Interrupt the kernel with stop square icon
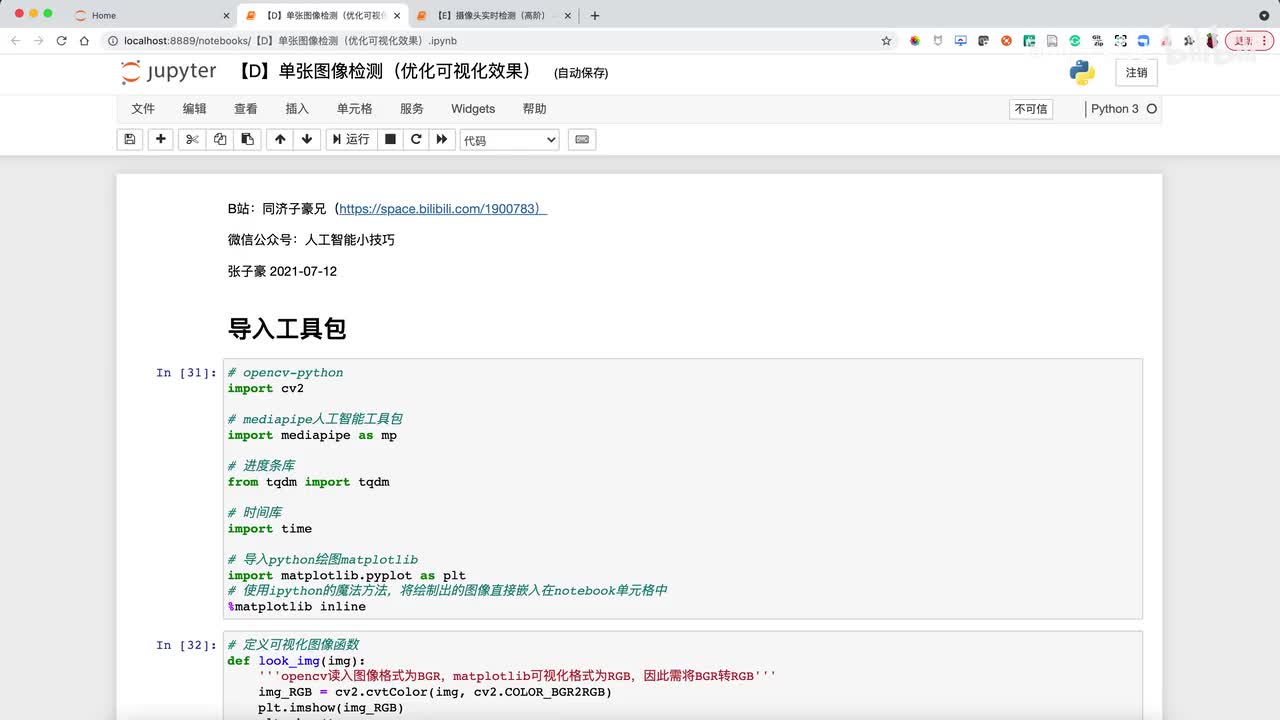This screenshot has width=1280, height=720. (x=391, y=140)
